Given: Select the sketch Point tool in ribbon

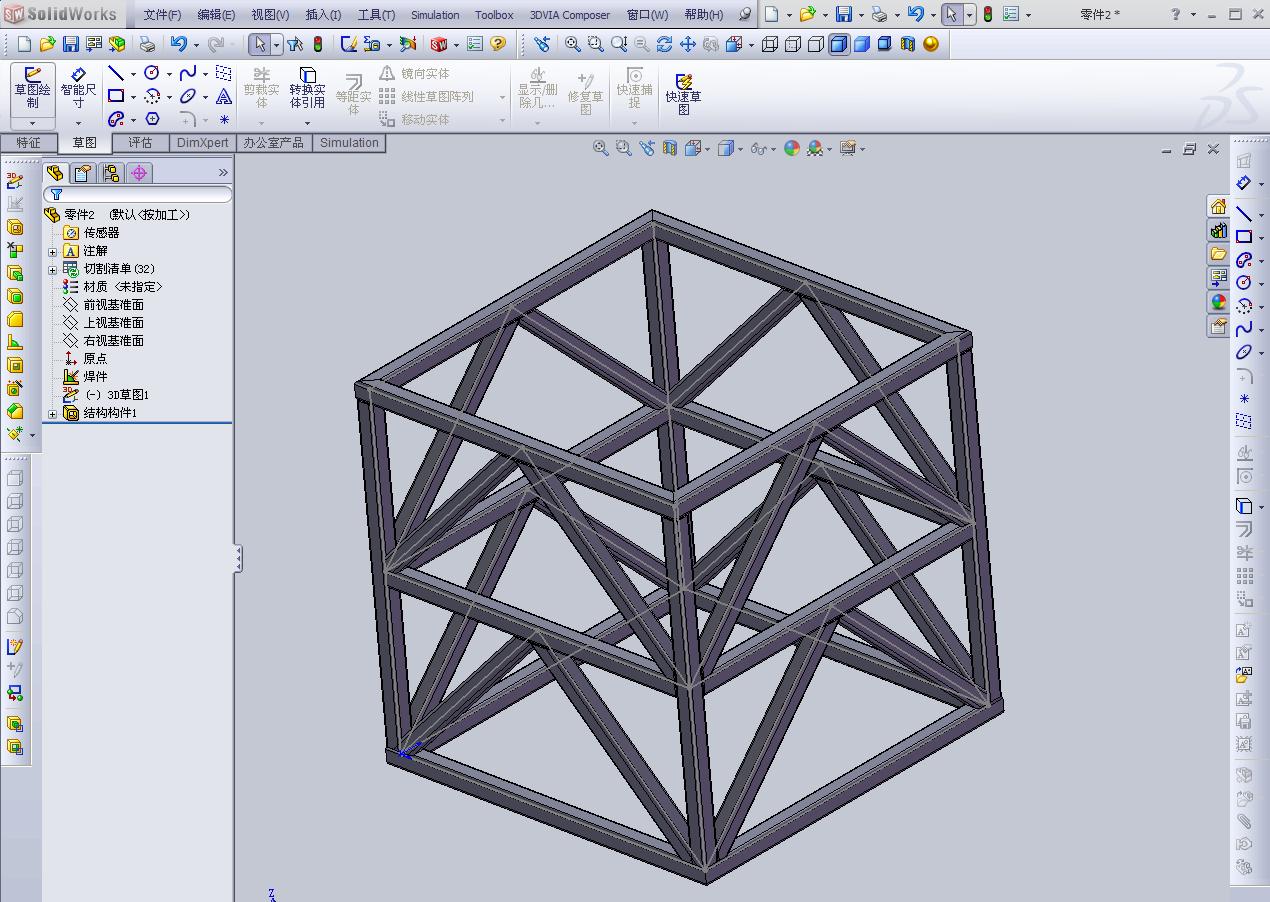Looking at the screenshot, I should click(x=224, y=119).
